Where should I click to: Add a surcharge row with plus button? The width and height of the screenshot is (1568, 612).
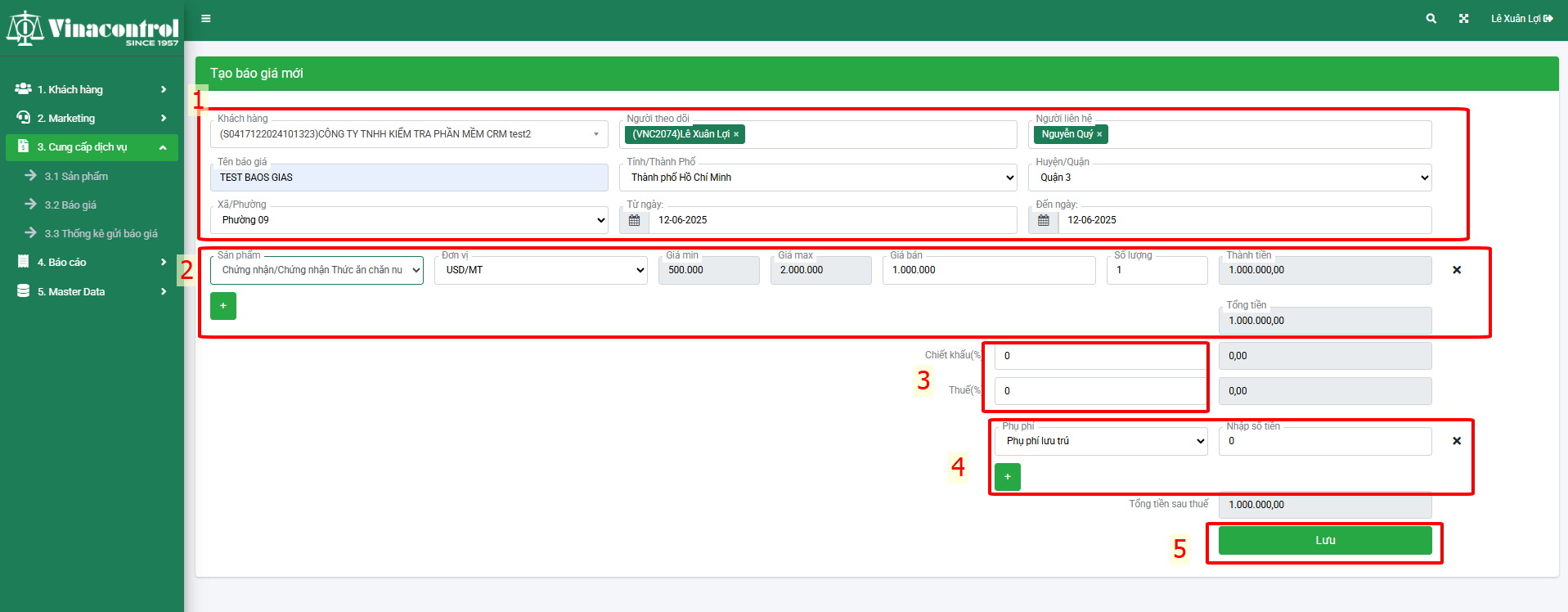coord(1008,477)
